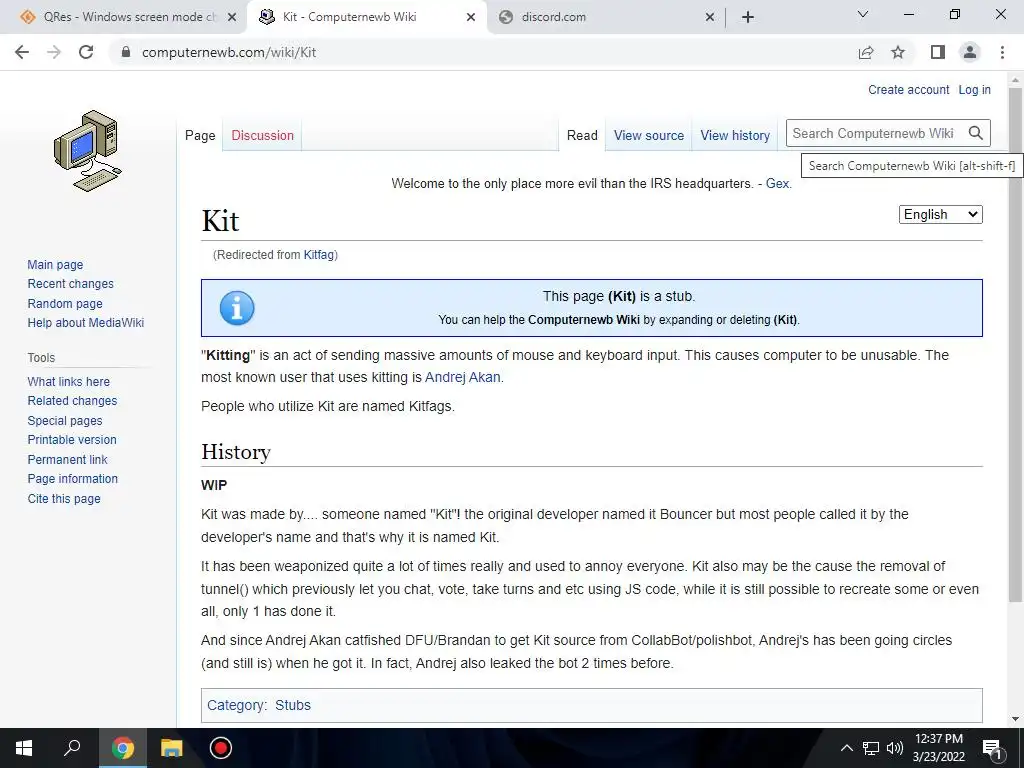
Task: Open the Andrej Akan article link
Action: [x=462, y=377]
